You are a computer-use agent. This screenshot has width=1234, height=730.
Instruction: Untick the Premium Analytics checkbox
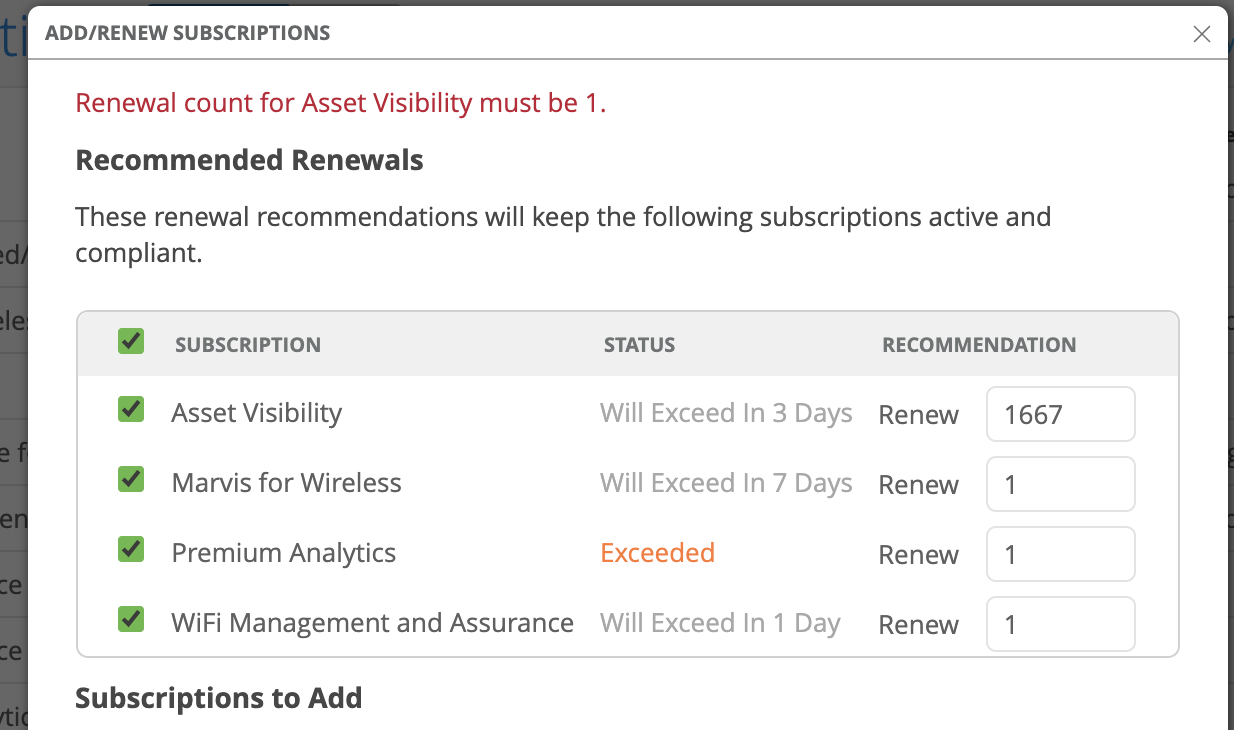point(131,549)
